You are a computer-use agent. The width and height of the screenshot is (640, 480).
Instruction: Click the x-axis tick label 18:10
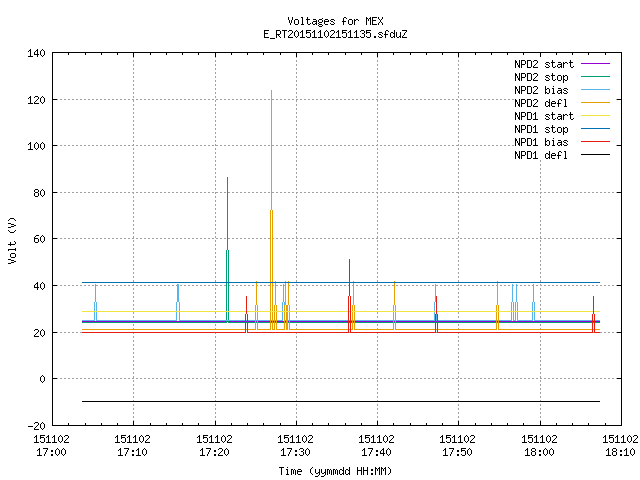point(620,452)
